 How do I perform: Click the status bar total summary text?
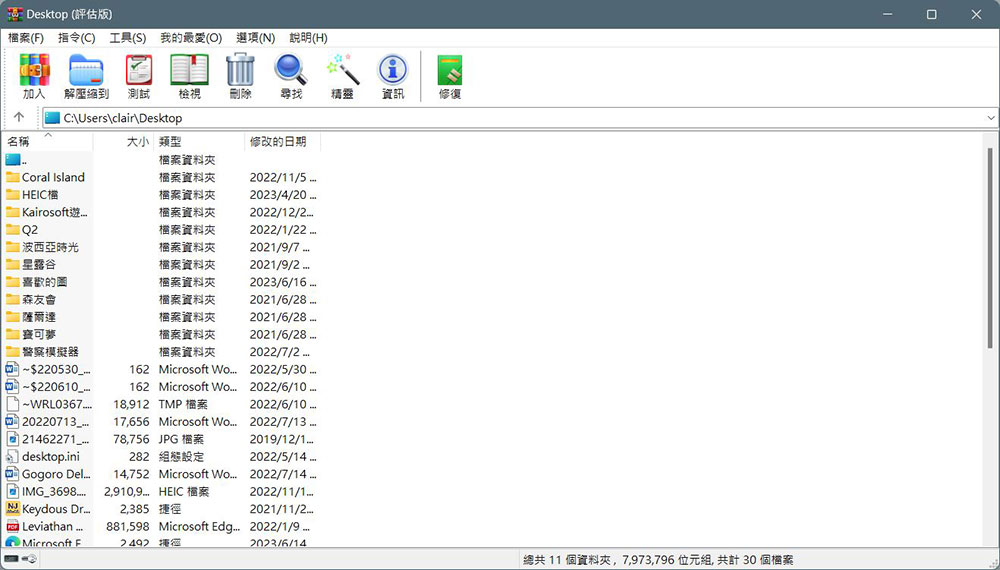(658, 560)
